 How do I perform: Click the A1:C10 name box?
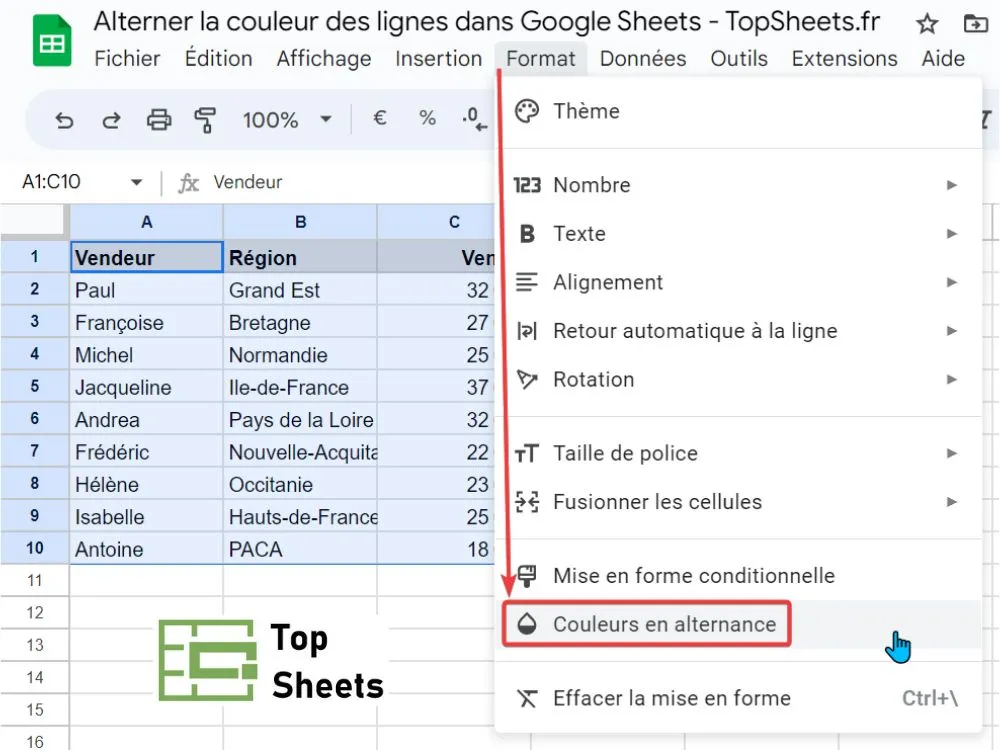coord(51,182)
